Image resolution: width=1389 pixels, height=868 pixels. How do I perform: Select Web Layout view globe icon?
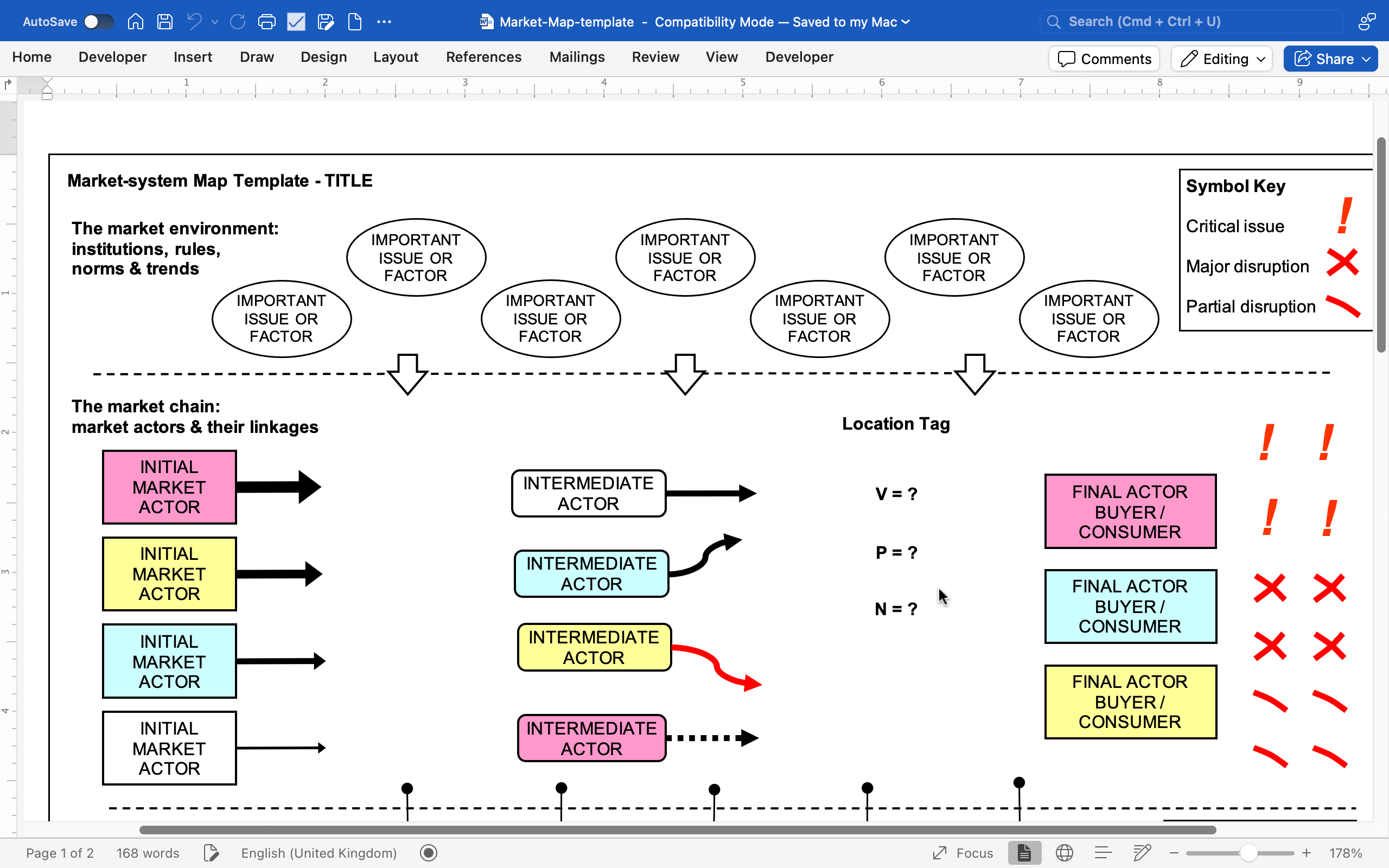tap(1064, 853)
